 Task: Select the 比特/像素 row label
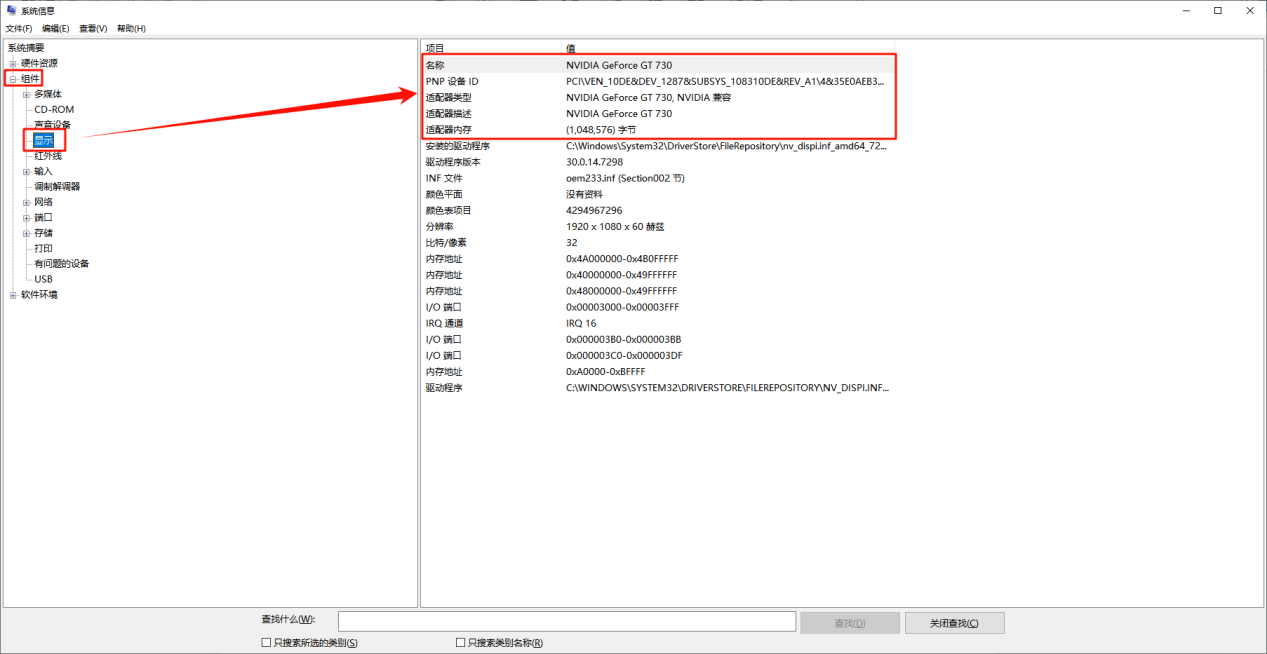(x=446, y=242)
